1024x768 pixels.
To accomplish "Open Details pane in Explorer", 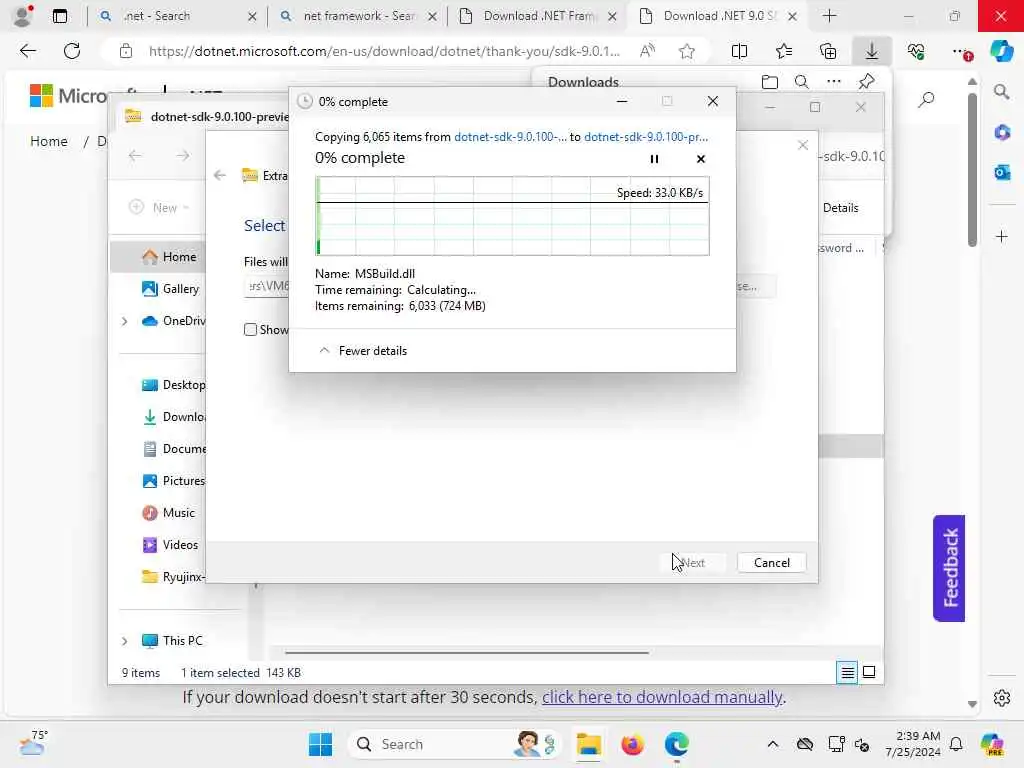I will [x=840, y=208].
